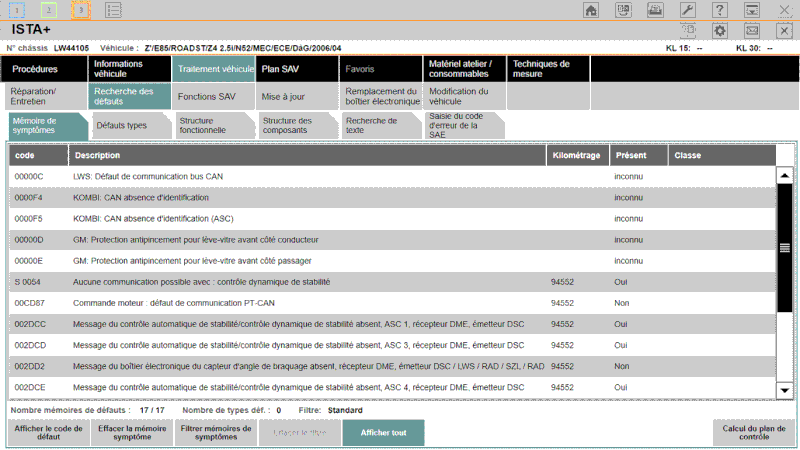Select the Traitement véhicule menu

click(x=213, y=69)
